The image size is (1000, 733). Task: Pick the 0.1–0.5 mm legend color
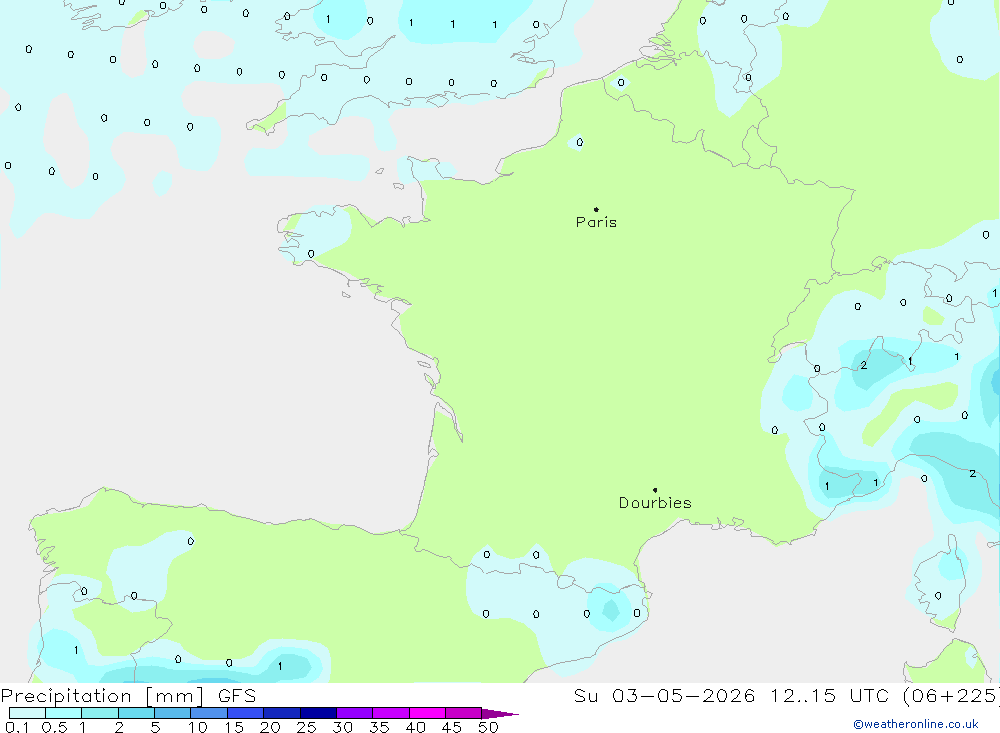pyautogui.click(x=27, y=713)
